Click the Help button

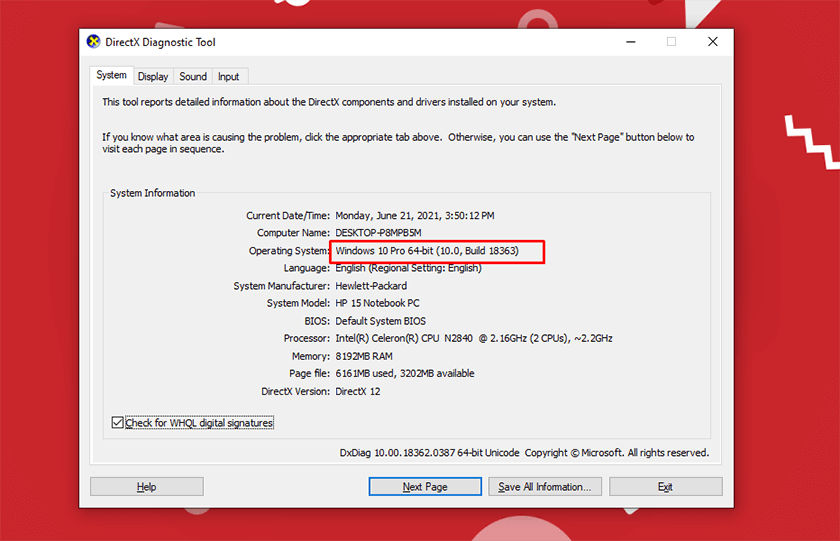tap(147, 486)
